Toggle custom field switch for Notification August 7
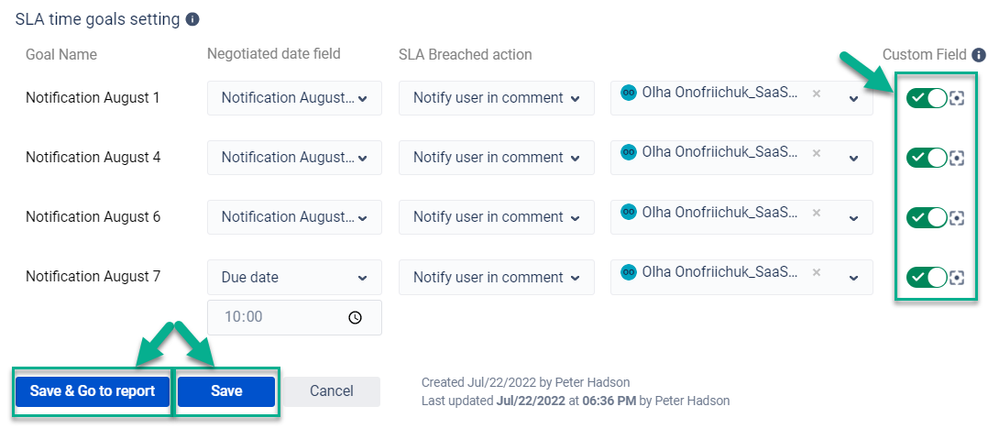 click(926, 277)
